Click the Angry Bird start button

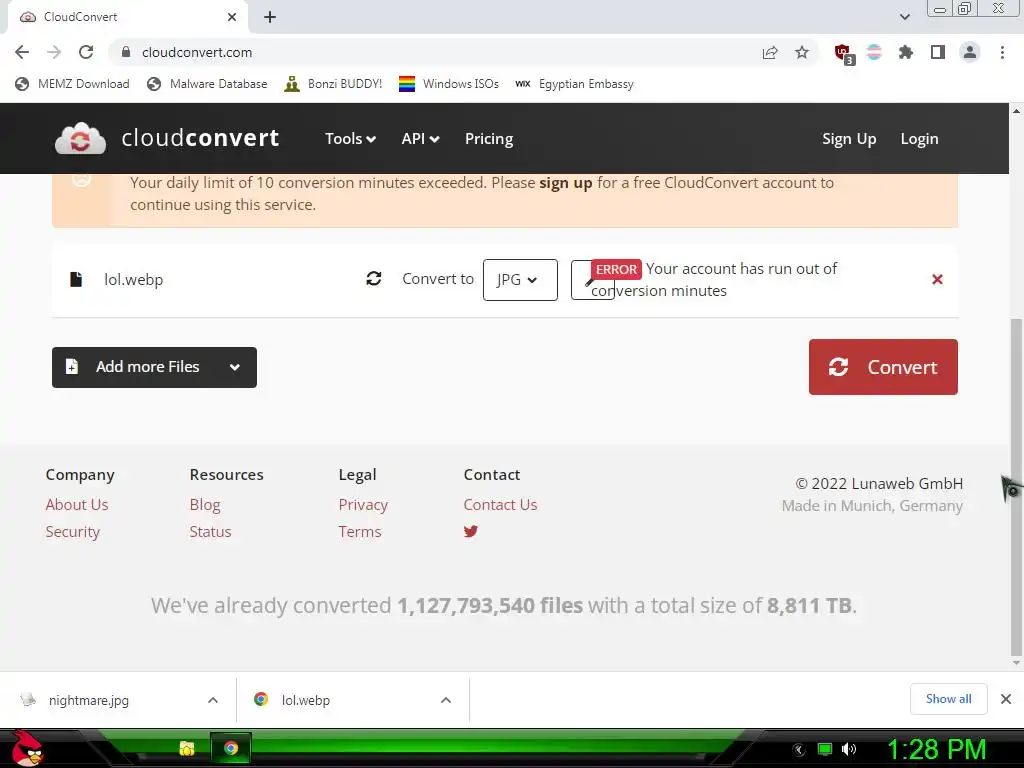point(27,748)
